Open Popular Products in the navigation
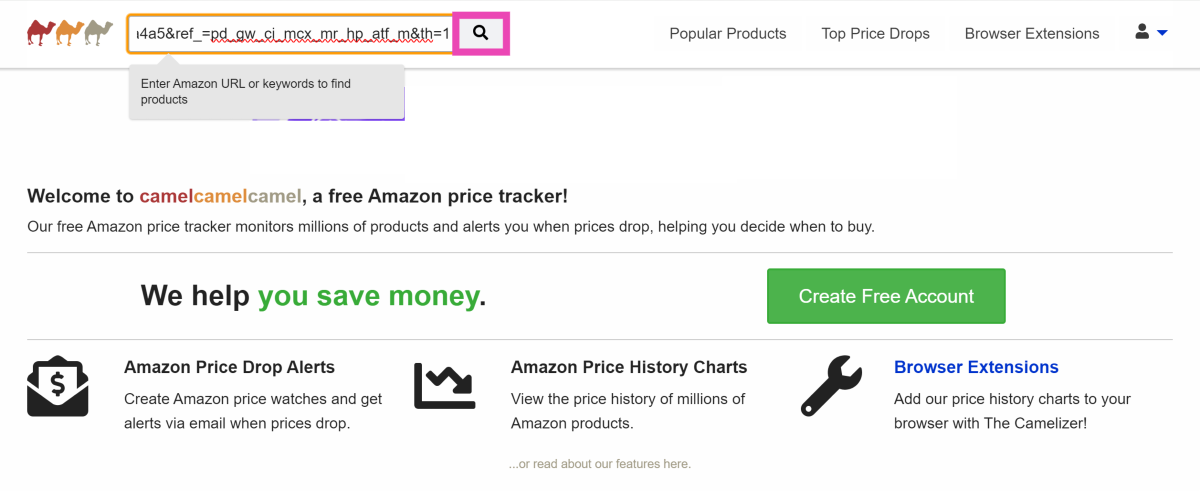Viewport: 1200px width, 491px height. click(x=728, y=34)
